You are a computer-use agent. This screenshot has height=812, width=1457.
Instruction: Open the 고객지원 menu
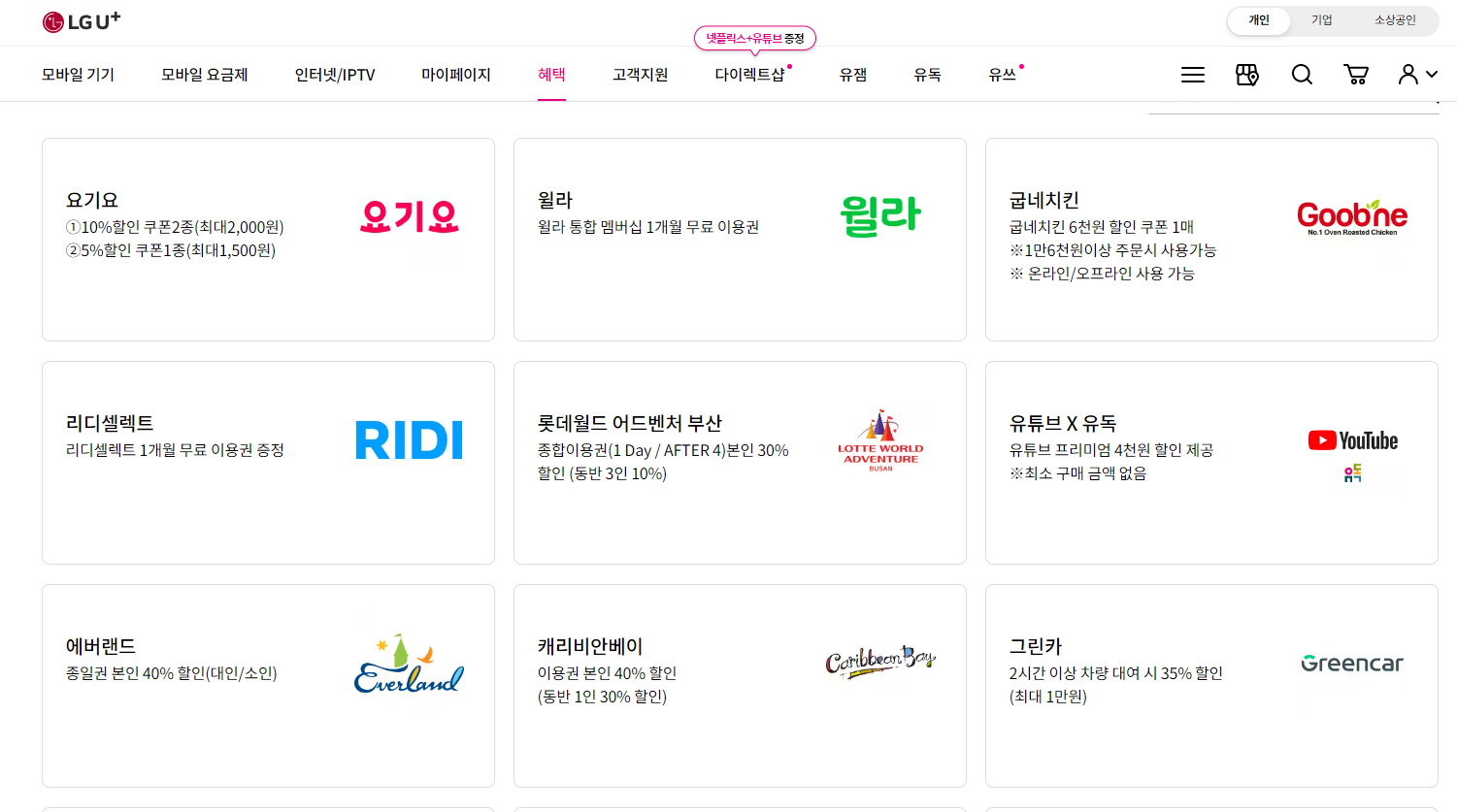coord(640,74)
